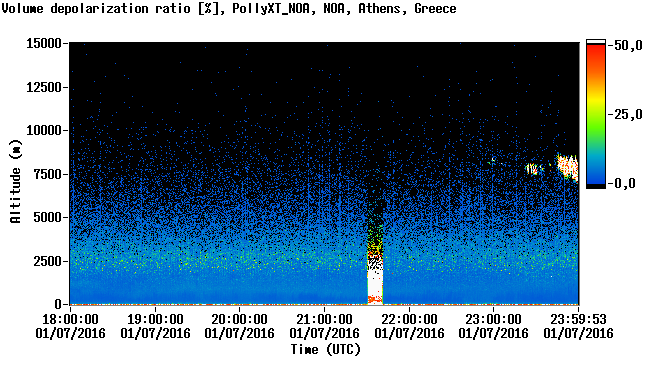Screen dimensions: 665x389
Task: Select the Altitude (m) axis label
Action: tap(16, 182)
